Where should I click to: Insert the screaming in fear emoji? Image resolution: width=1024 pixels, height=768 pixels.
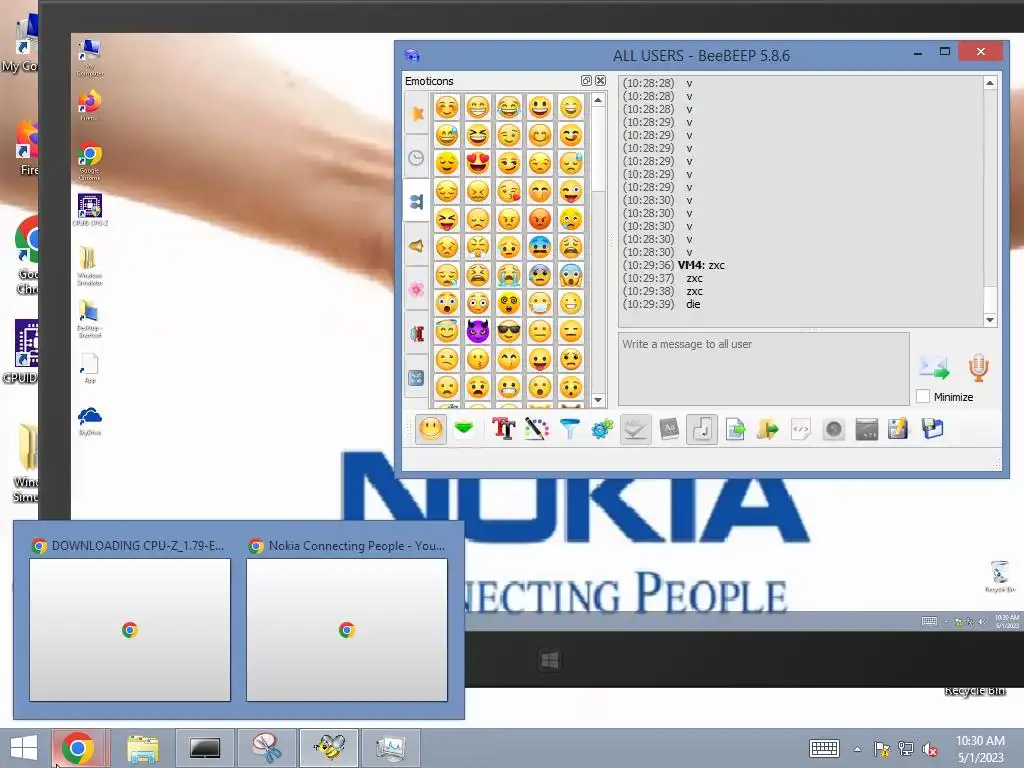coord(571,275)
